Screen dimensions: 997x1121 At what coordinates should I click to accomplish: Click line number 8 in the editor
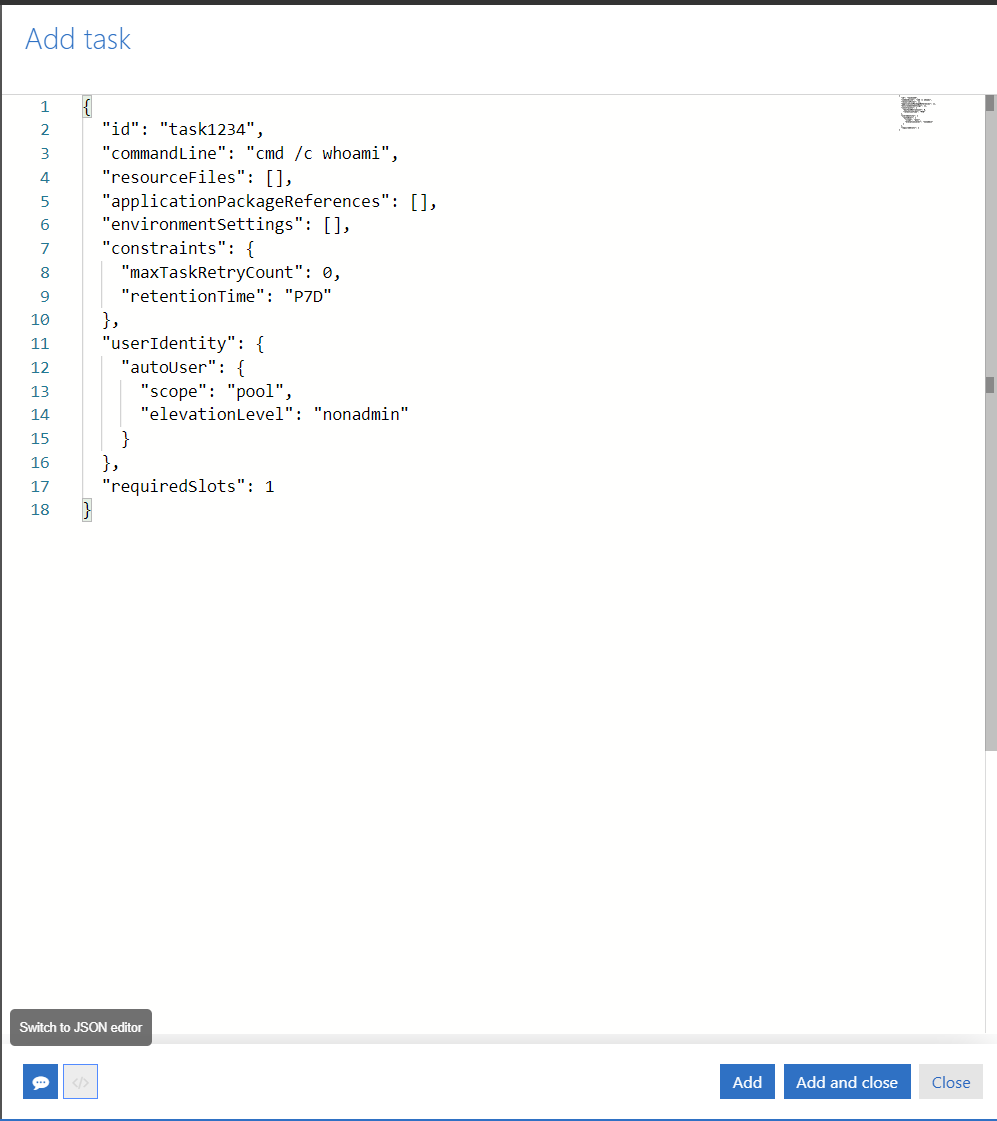click(44, 272)
